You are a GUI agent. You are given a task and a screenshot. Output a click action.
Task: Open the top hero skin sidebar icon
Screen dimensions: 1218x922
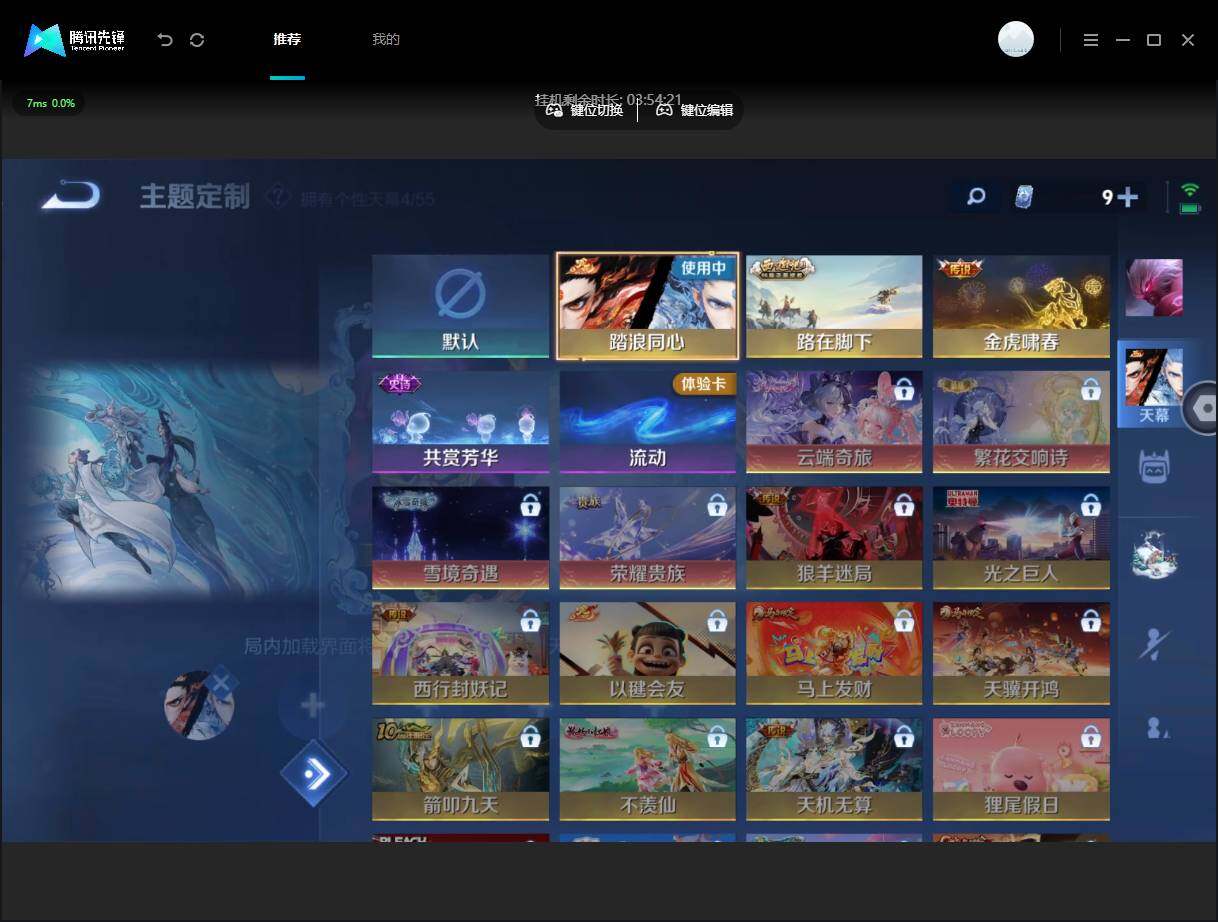[1154, 287]
